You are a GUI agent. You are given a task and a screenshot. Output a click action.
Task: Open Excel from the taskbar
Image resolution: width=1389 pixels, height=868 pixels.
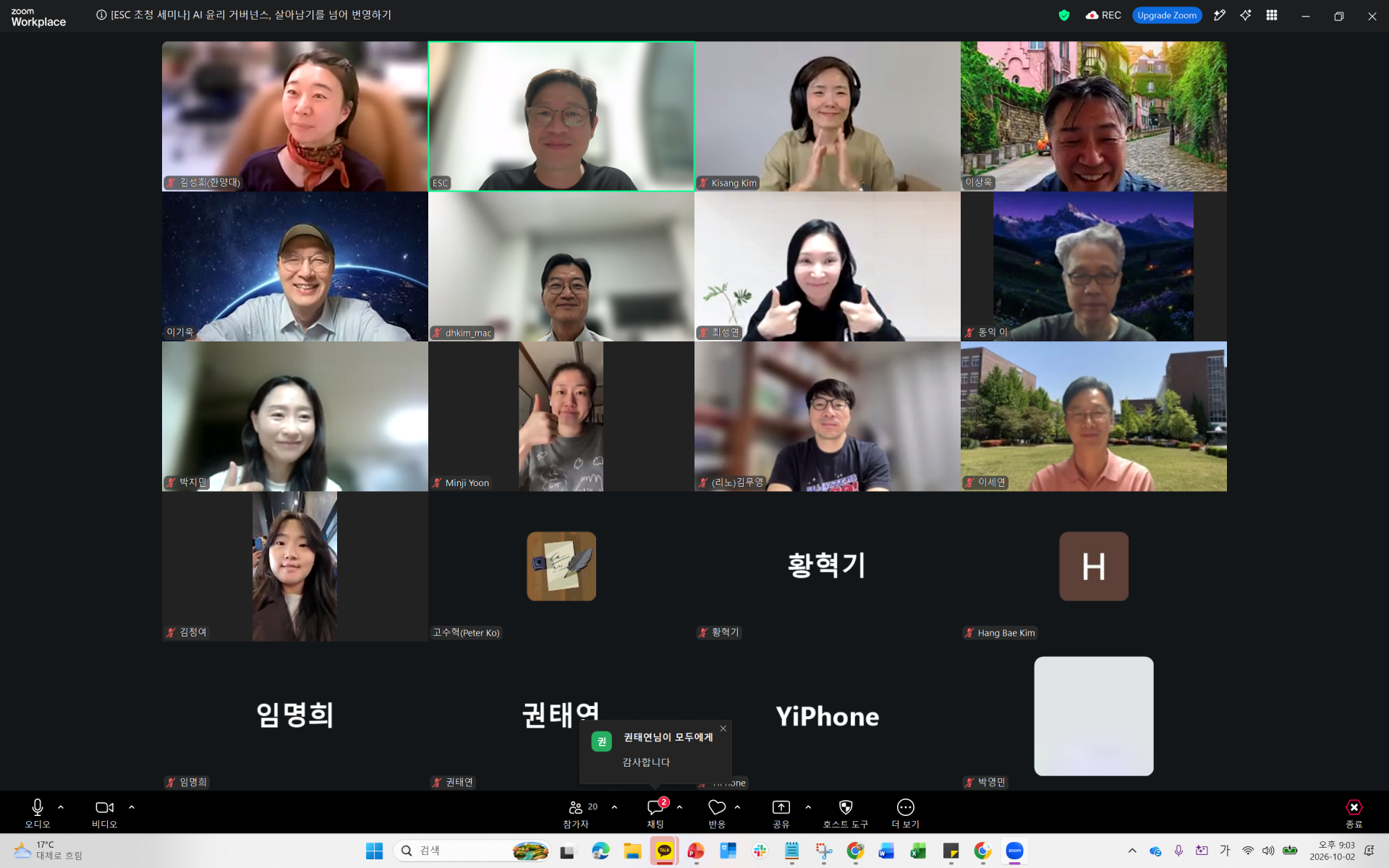click(x=919, y=851)
